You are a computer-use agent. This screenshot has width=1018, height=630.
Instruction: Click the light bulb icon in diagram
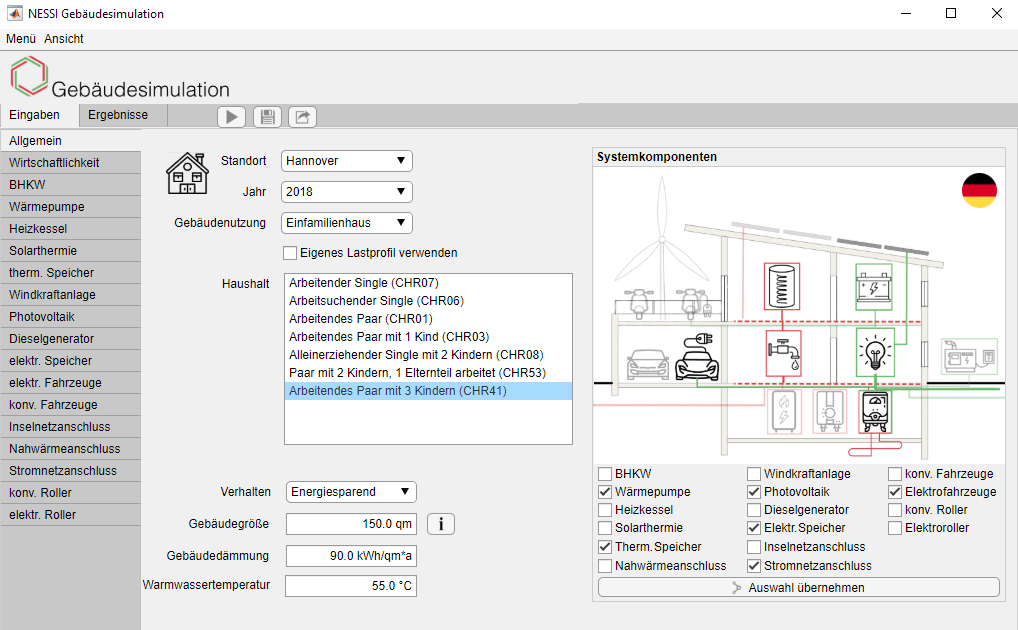coord(875,352)
